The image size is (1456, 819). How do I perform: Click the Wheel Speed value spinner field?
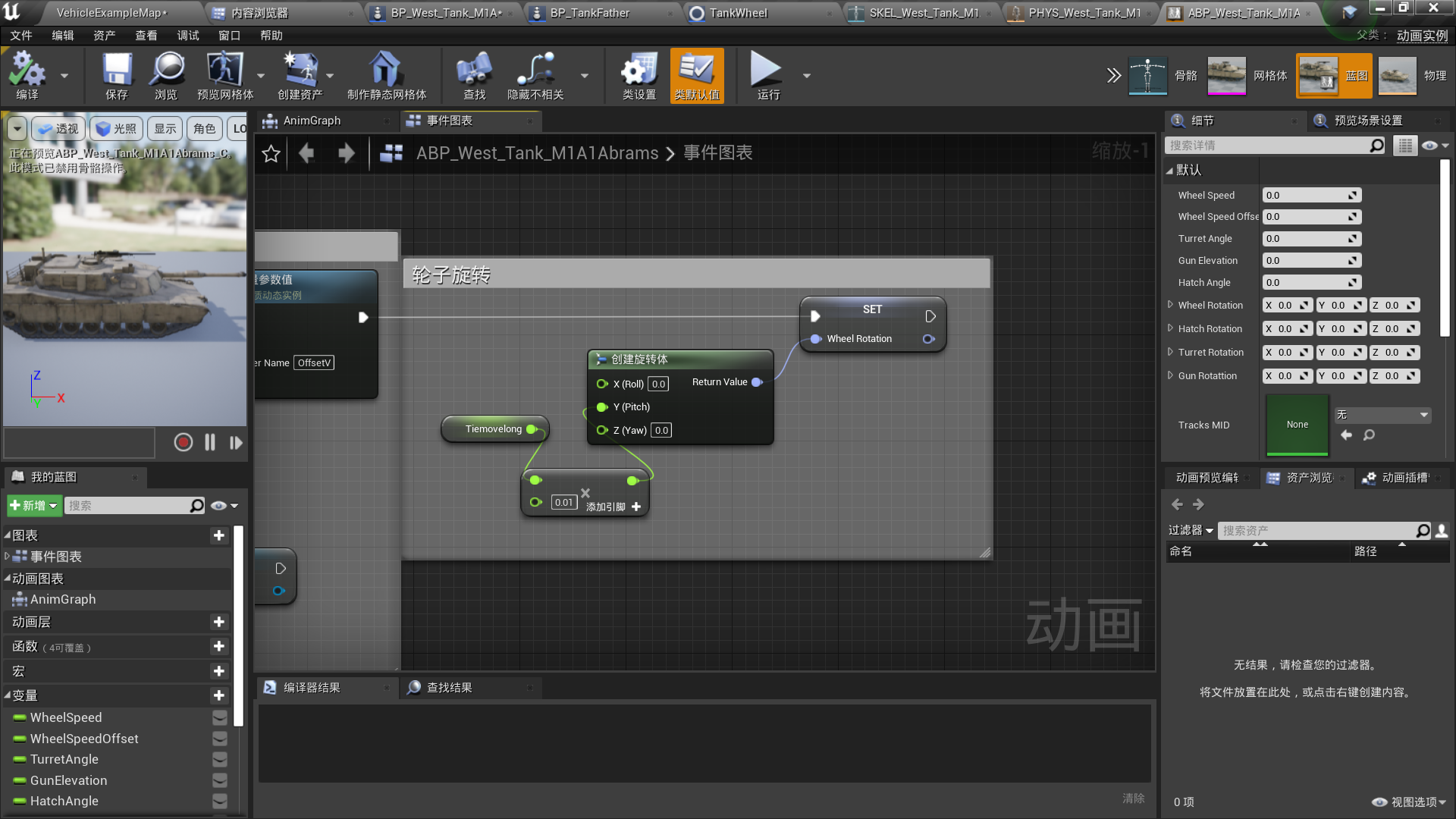click(1306, 195)
